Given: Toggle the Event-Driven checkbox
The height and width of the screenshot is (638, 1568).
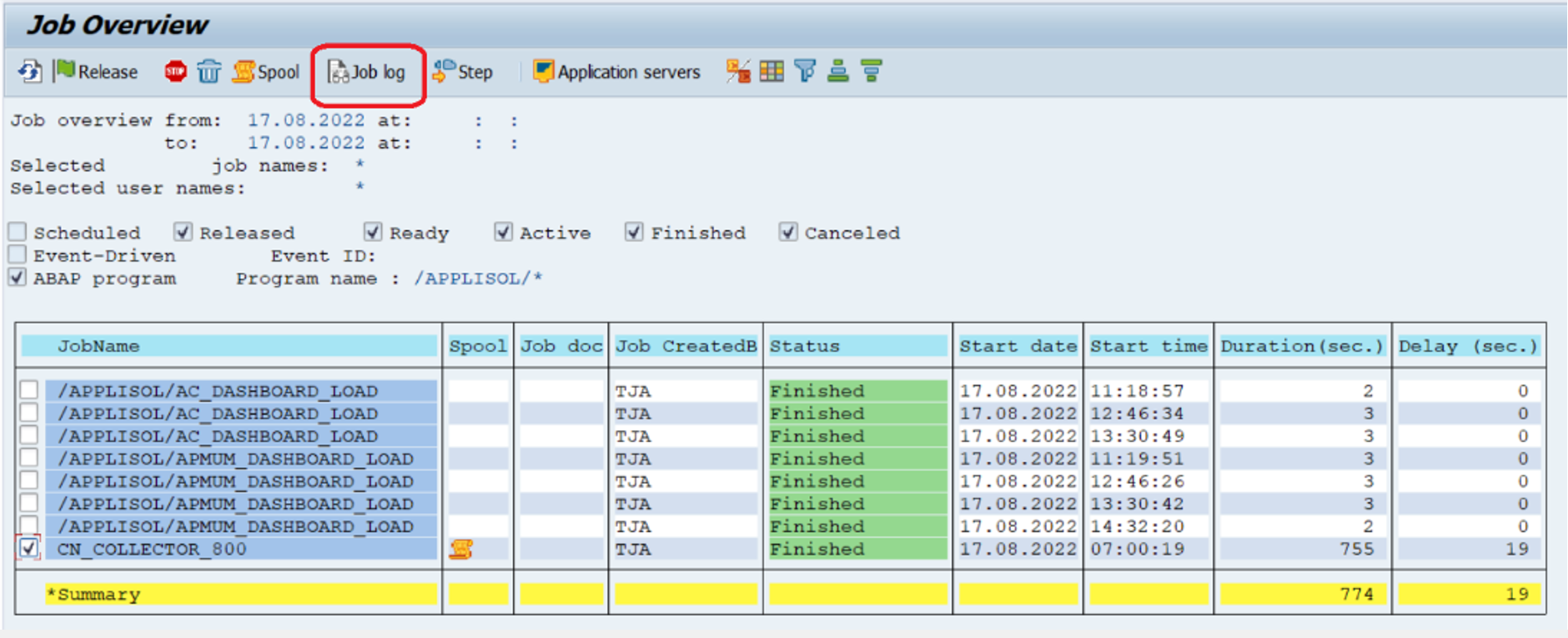Looking at the screenshot, I should [x=18, y=254].
